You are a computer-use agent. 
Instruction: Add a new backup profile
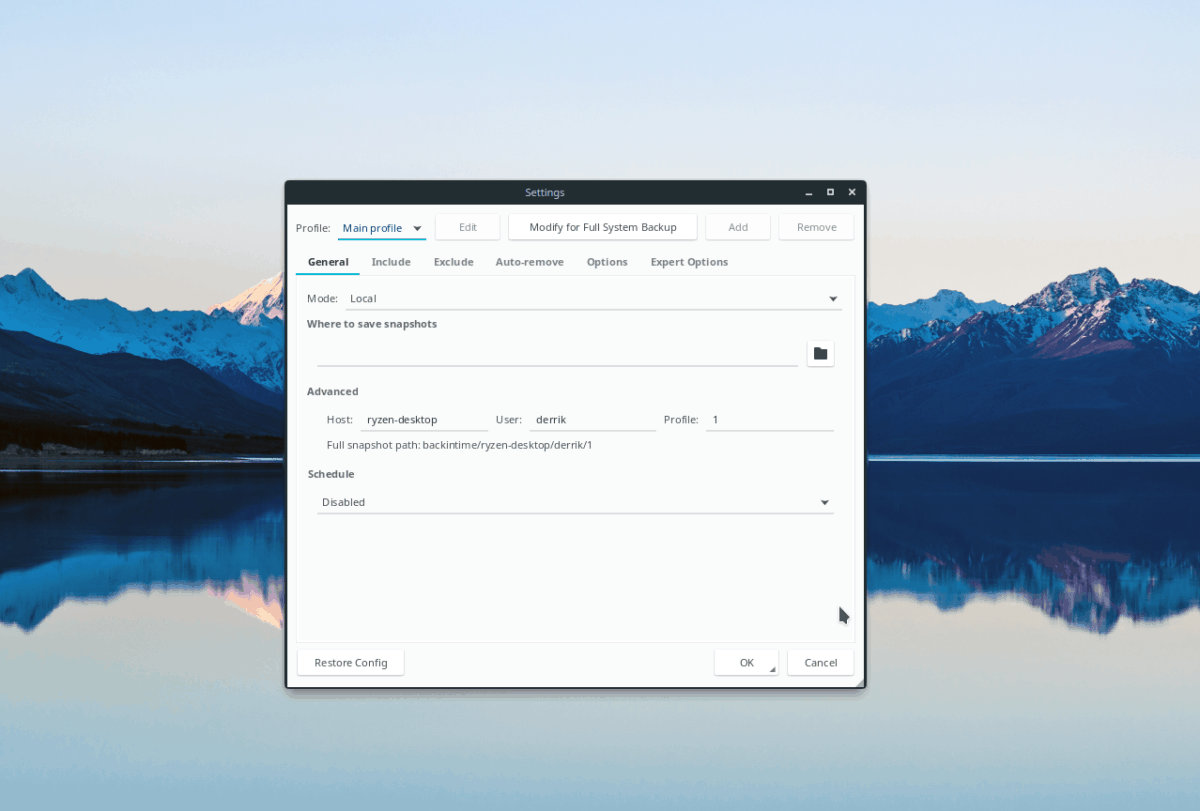(x=738, y=227)
